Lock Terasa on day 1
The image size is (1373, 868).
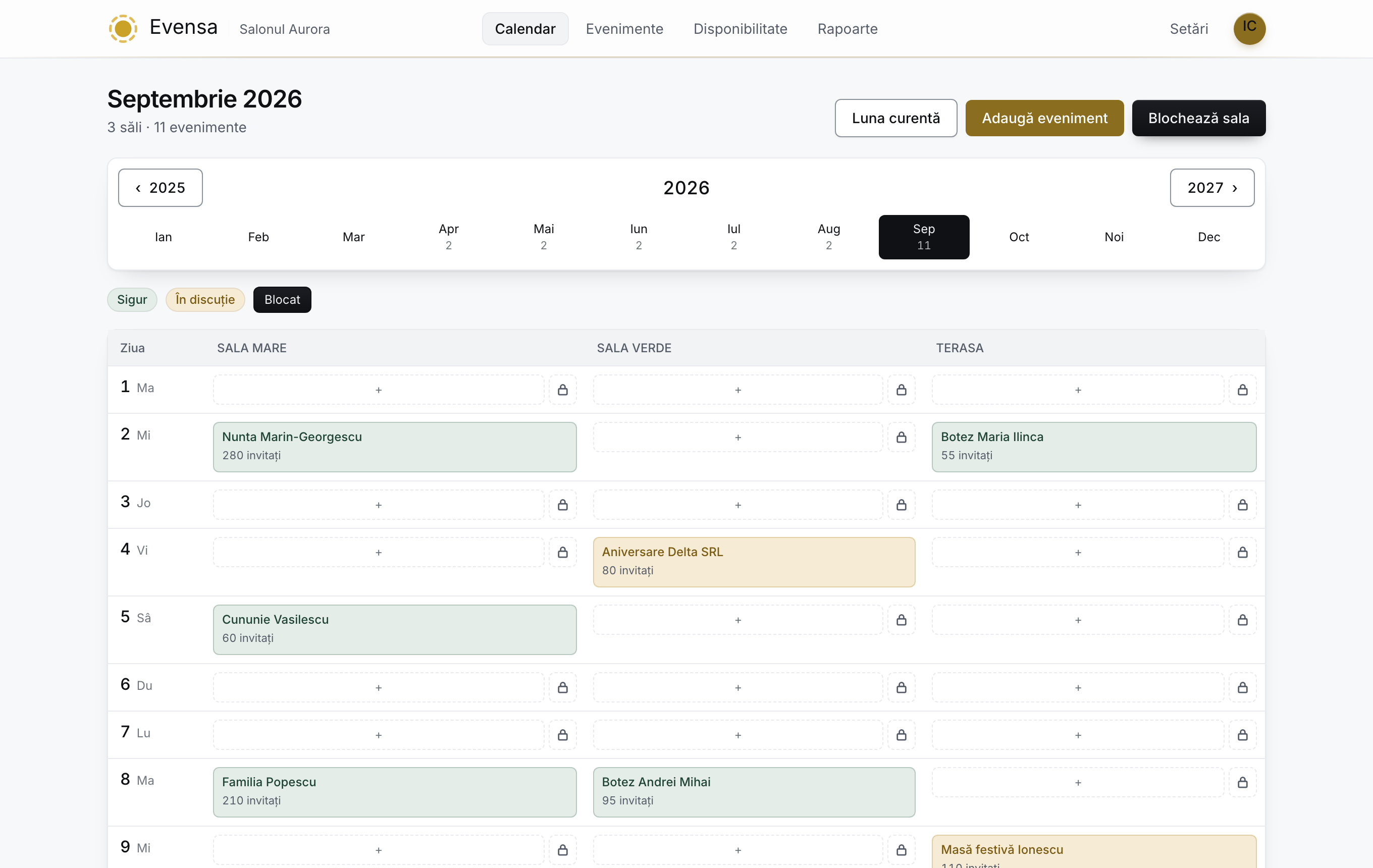tap(1242, 390)
